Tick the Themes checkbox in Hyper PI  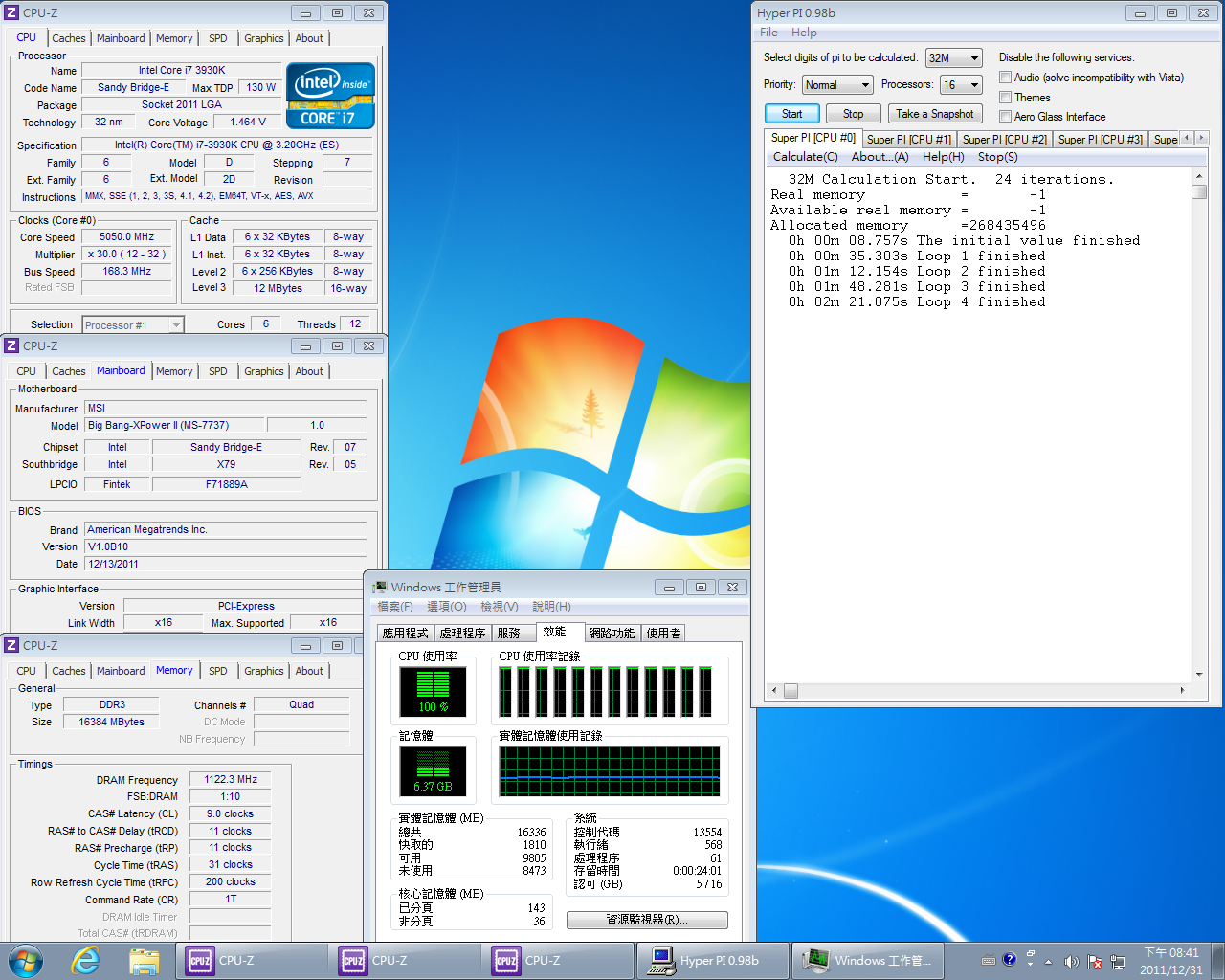click(x=1005, y=98)
